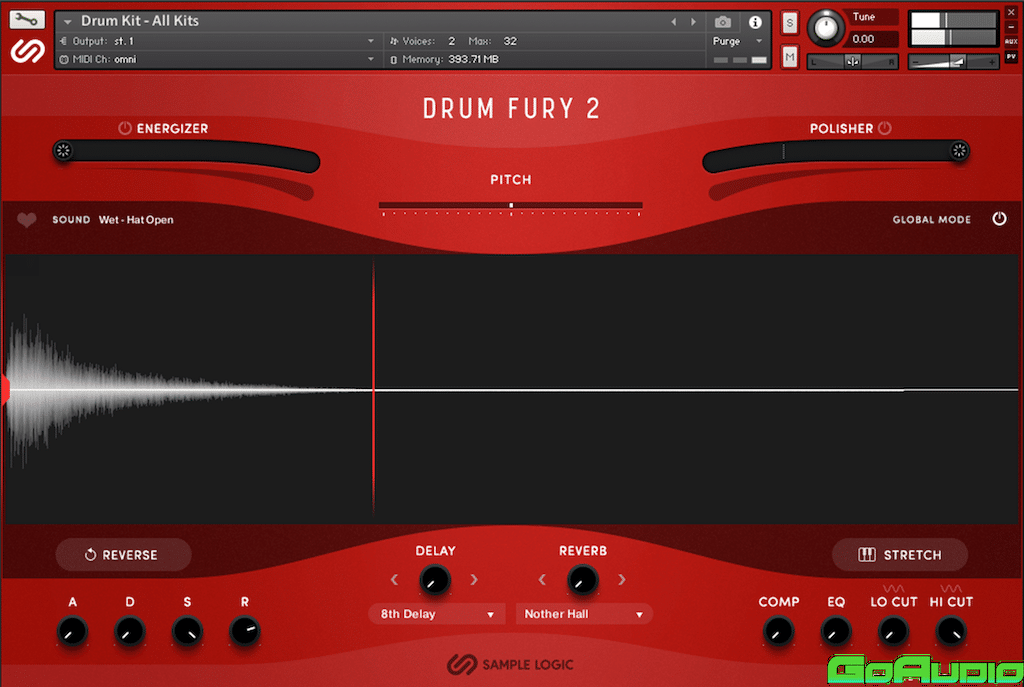Select next reverb preset arrow

pyautogui.click(x=622, y=580)
